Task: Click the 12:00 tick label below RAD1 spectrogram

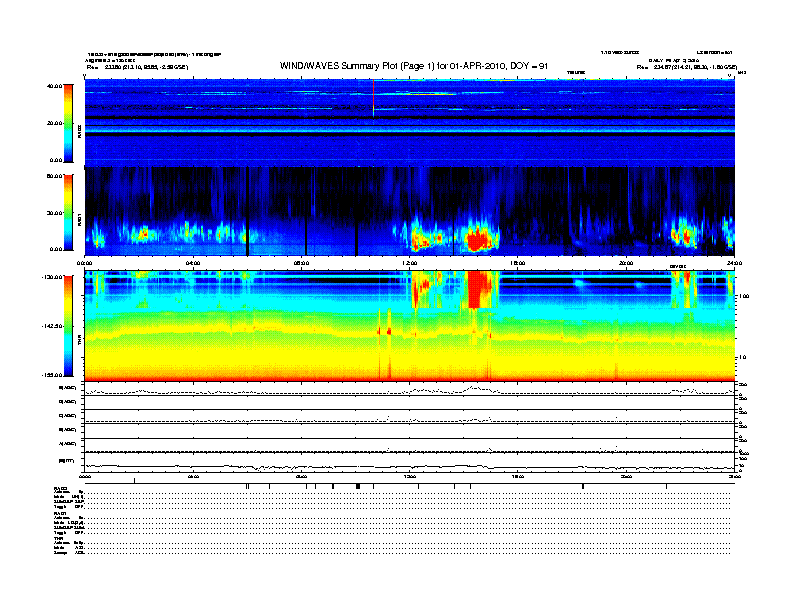Action: tap(410, 263)
